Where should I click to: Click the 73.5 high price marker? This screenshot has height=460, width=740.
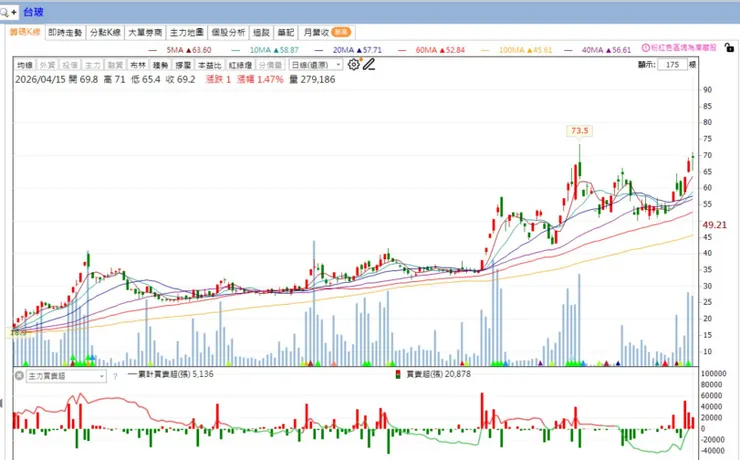click(x=580, y=131)
